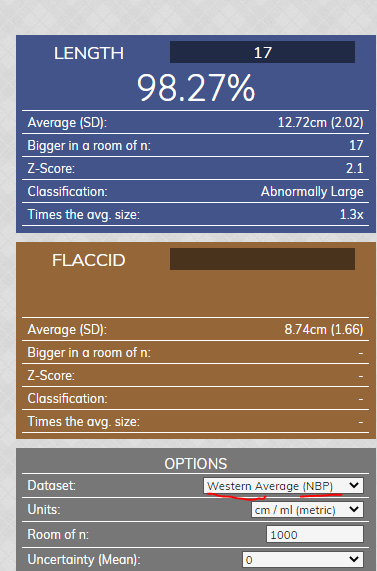Viewport: 377px width, 571px height.
Task: Click the Flaccid Classification row label
Action: pos(67,398)
